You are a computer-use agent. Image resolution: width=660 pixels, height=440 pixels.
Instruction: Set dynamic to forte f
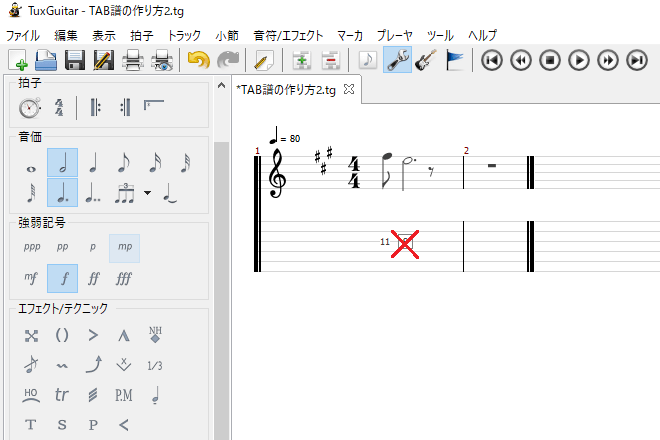point(62,278)
